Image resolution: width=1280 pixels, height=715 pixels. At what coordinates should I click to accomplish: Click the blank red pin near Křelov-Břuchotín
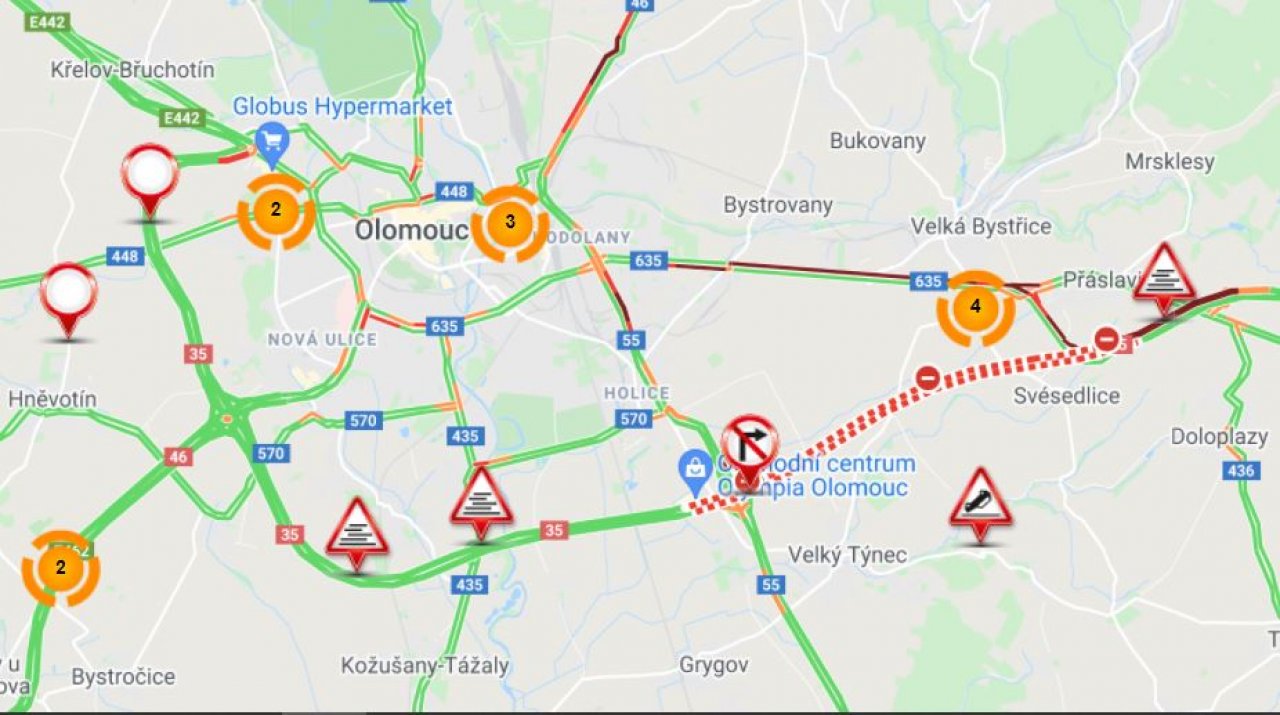(150, 179)
